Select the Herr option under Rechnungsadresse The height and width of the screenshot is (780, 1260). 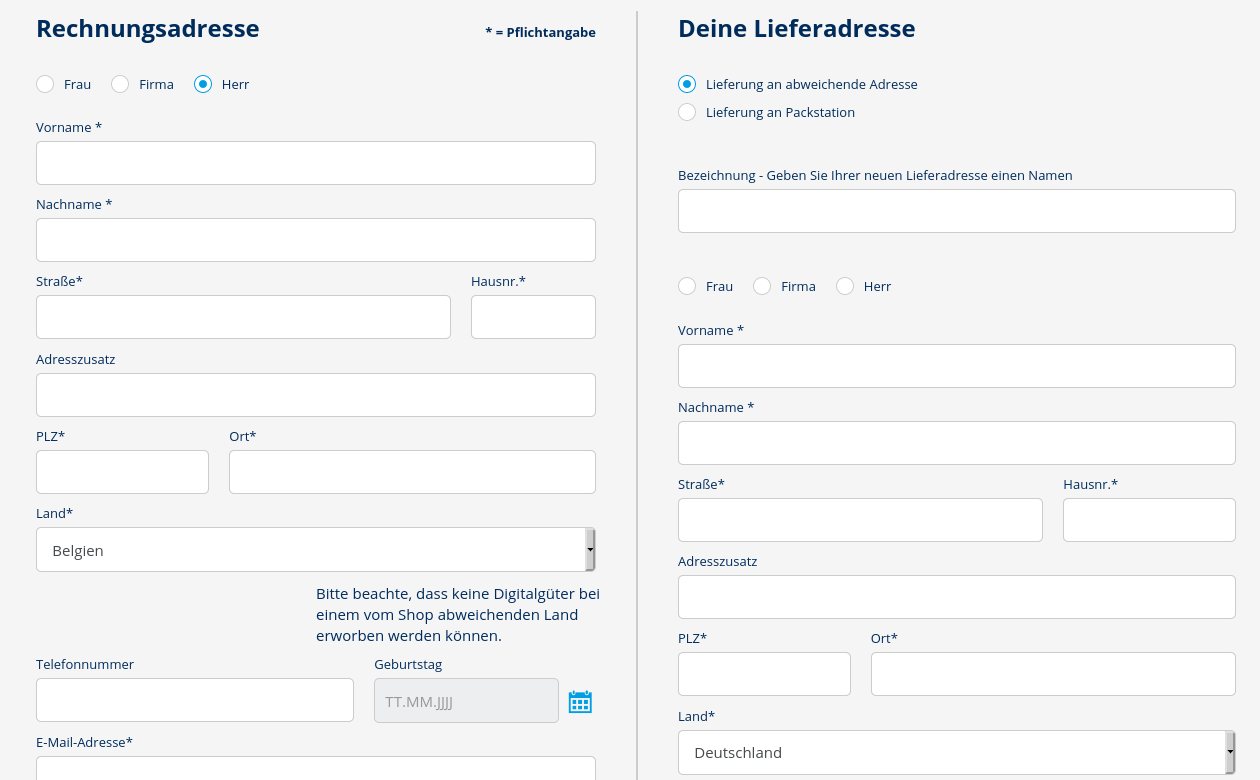tap(203, 84)
